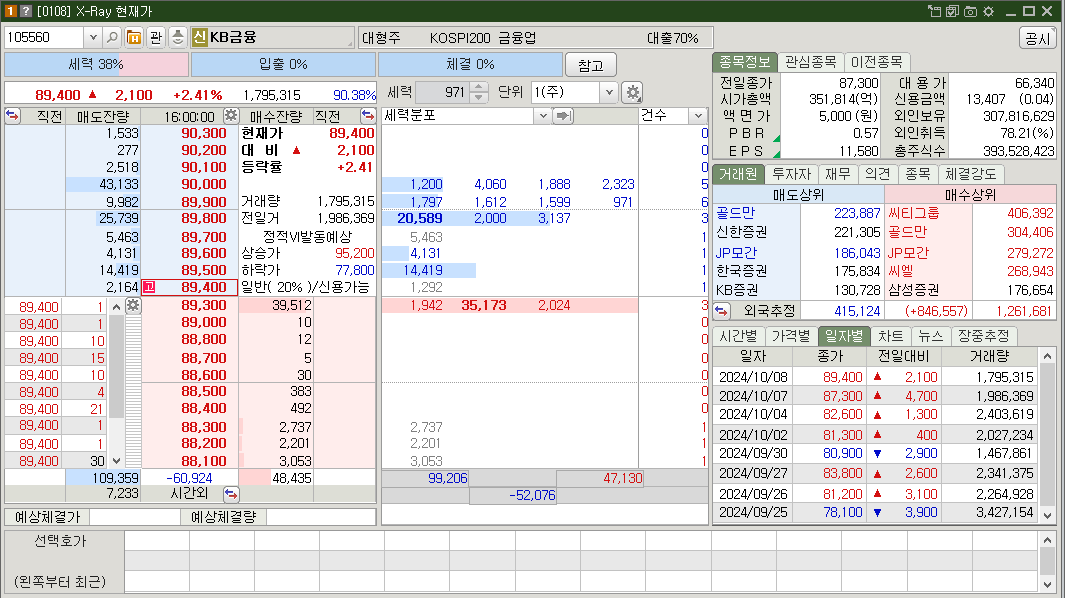Open the 세력분포 dropdown

(543, 116)
